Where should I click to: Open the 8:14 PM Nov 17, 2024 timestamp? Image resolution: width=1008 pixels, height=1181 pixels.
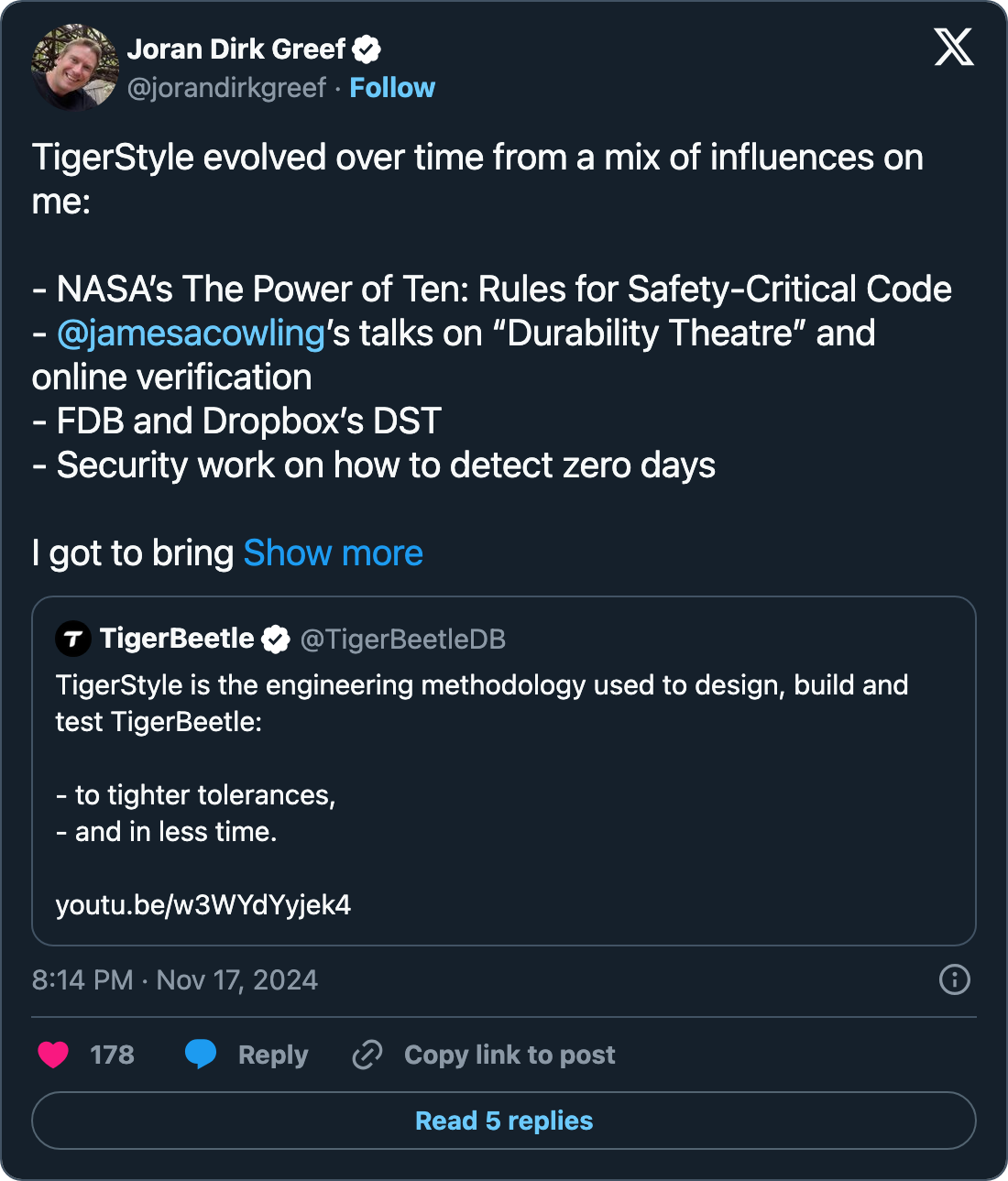(175, 980)
